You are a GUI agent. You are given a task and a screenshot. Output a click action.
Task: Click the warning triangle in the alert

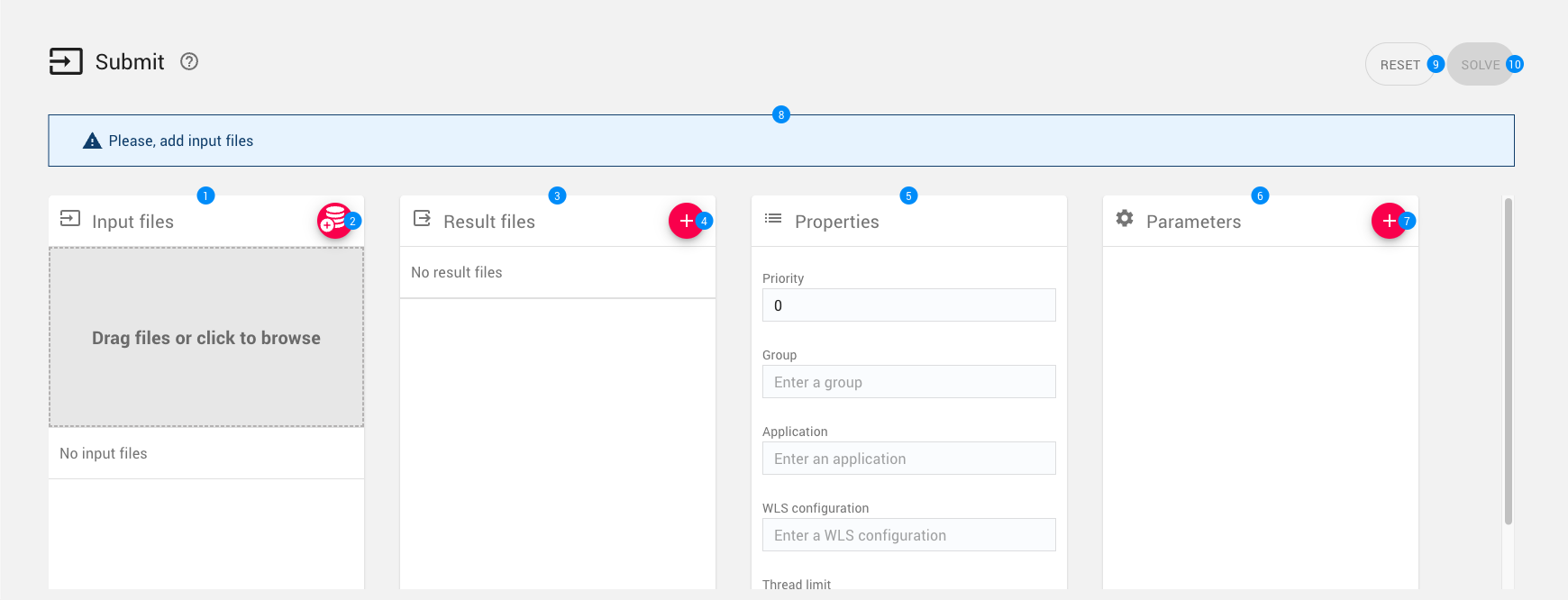(92, 141)
